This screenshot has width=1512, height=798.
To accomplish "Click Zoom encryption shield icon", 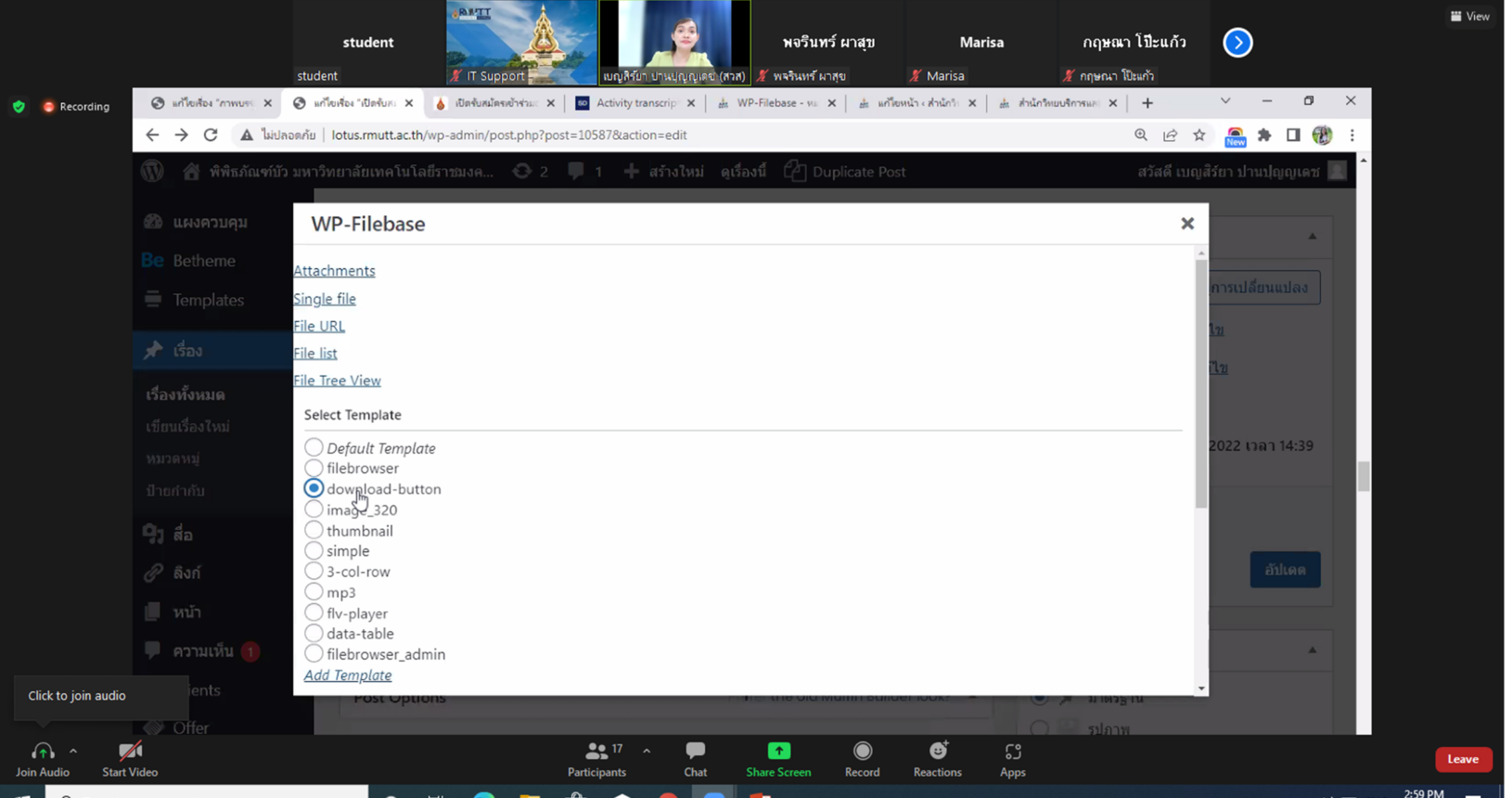I will [x=19, y=107].
